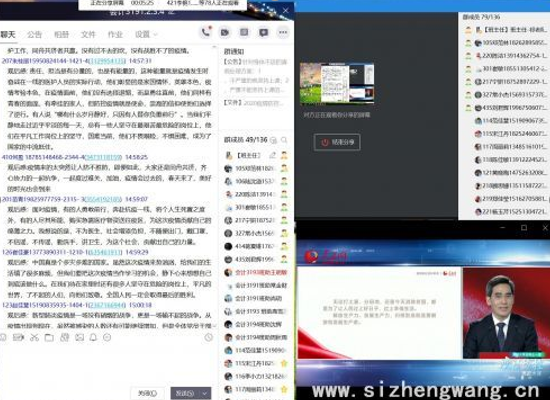This screenshot has width=550, height=400.
Task: Select member 220 in chat member list
Action: [x=256, y=194]
